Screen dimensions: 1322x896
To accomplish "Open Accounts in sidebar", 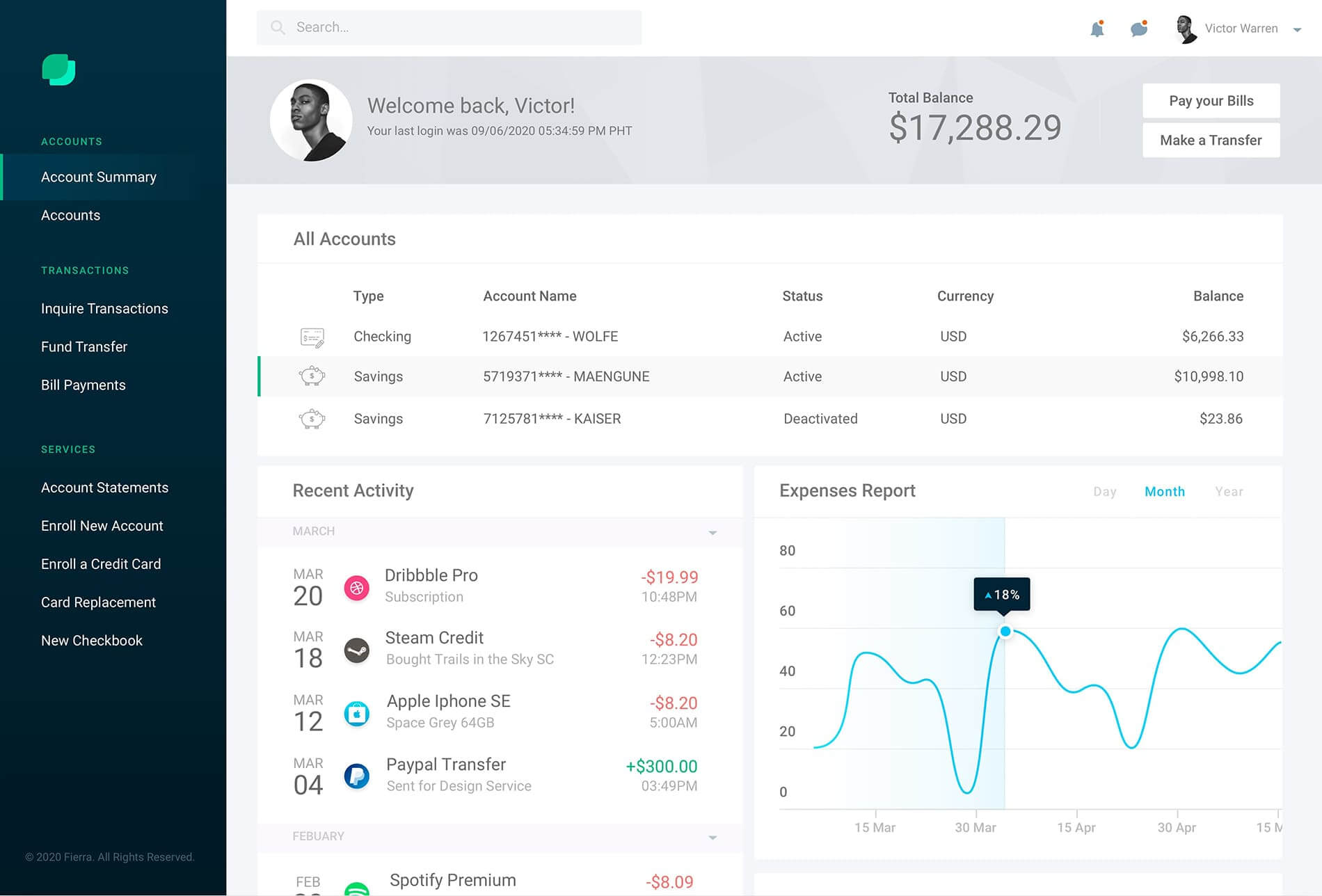I will point(70,216).
